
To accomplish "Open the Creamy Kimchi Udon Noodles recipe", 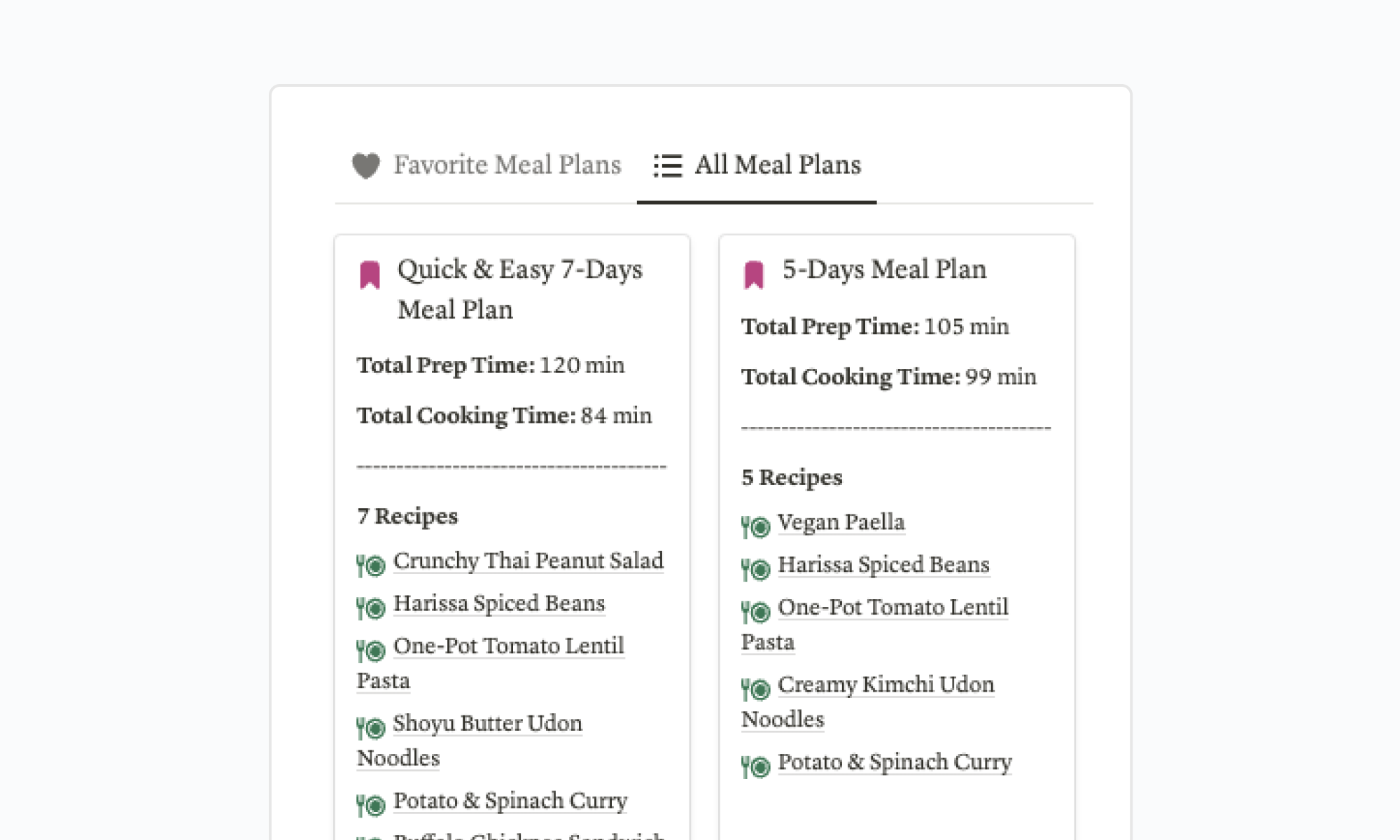I will click(x=885, y=685).
